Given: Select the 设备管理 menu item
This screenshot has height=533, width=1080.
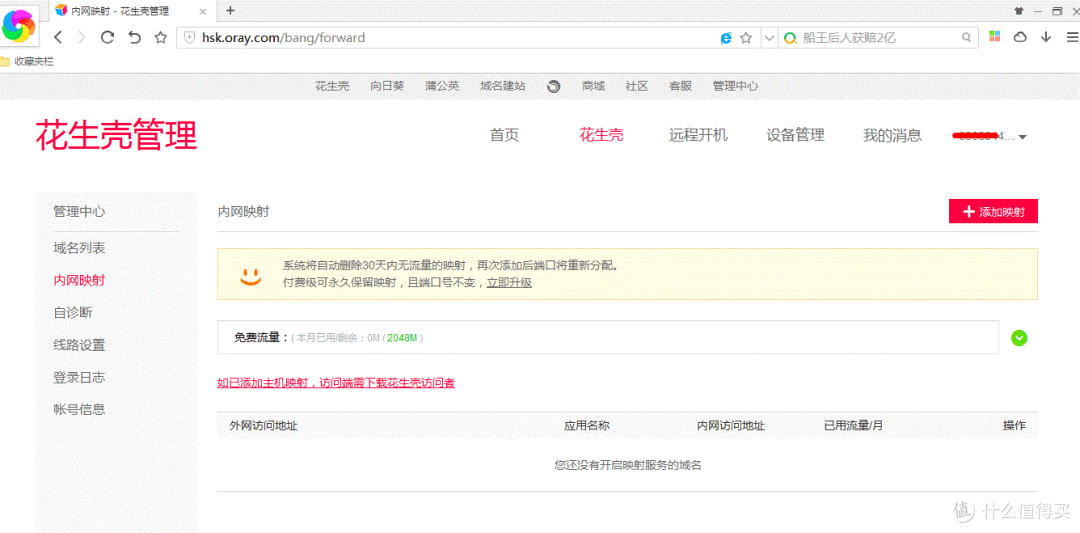Looking at the screenshot, I should pyautogui.click(x=795, y=136).
